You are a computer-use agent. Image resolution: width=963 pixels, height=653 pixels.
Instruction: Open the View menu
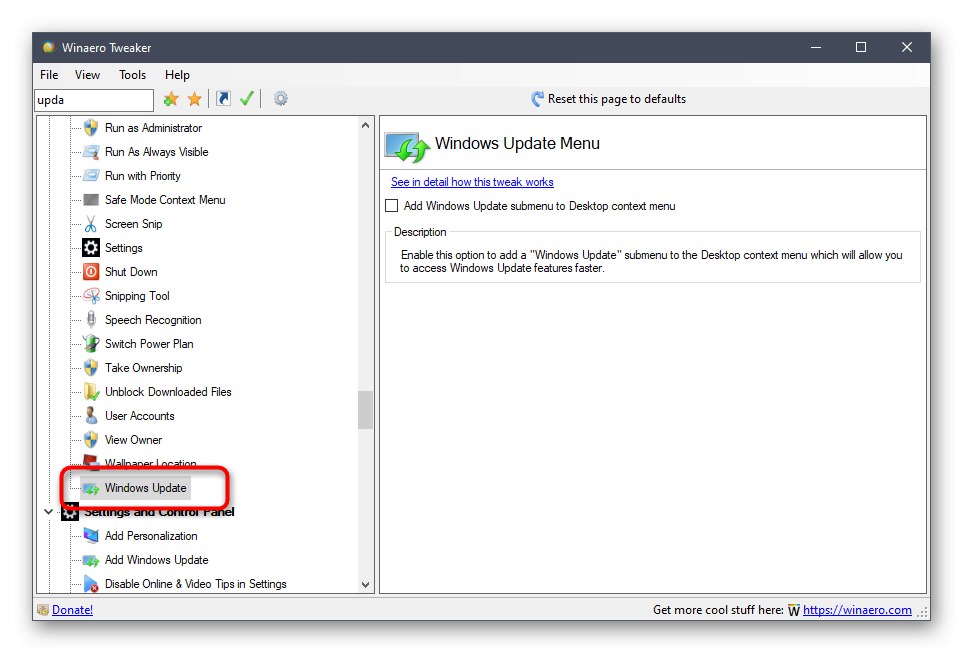click(x=87, y=75)
